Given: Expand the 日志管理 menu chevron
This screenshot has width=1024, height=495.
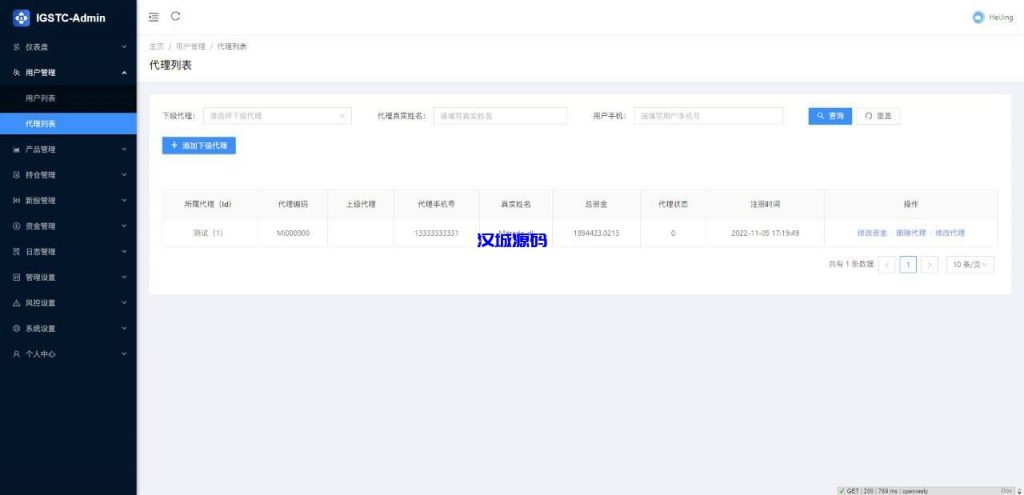Looking at the screenshot, I should (124, 252).
